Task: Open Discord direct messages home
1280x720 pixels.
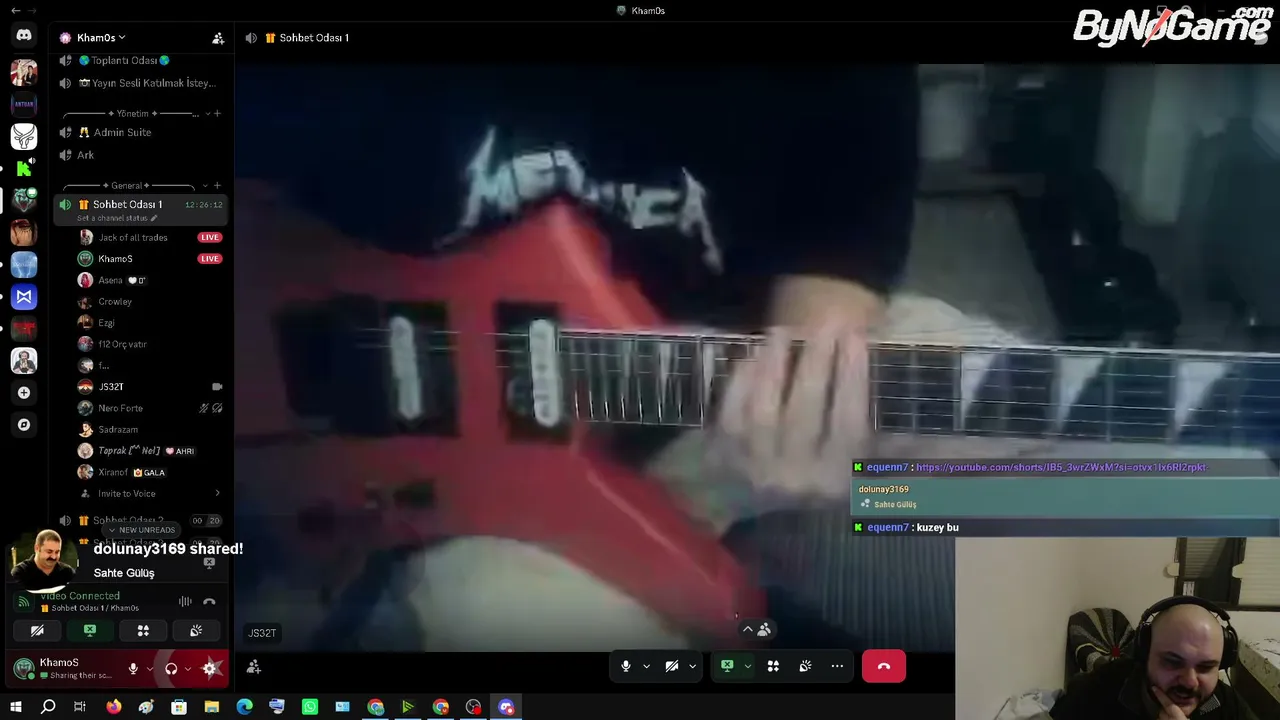Action: [x=24, y=35]
